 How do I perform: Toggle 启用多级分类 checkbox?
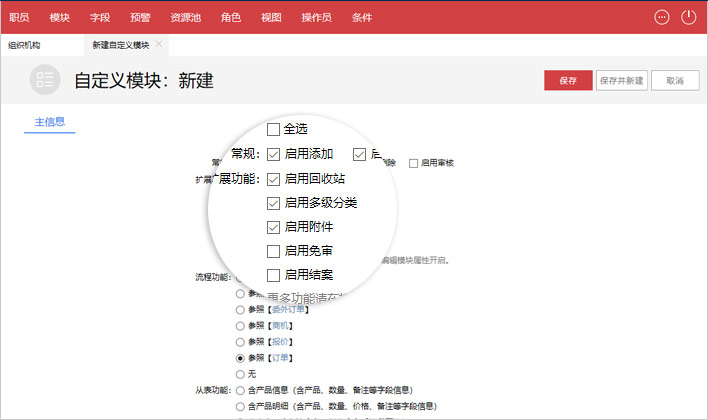point(273,203)
